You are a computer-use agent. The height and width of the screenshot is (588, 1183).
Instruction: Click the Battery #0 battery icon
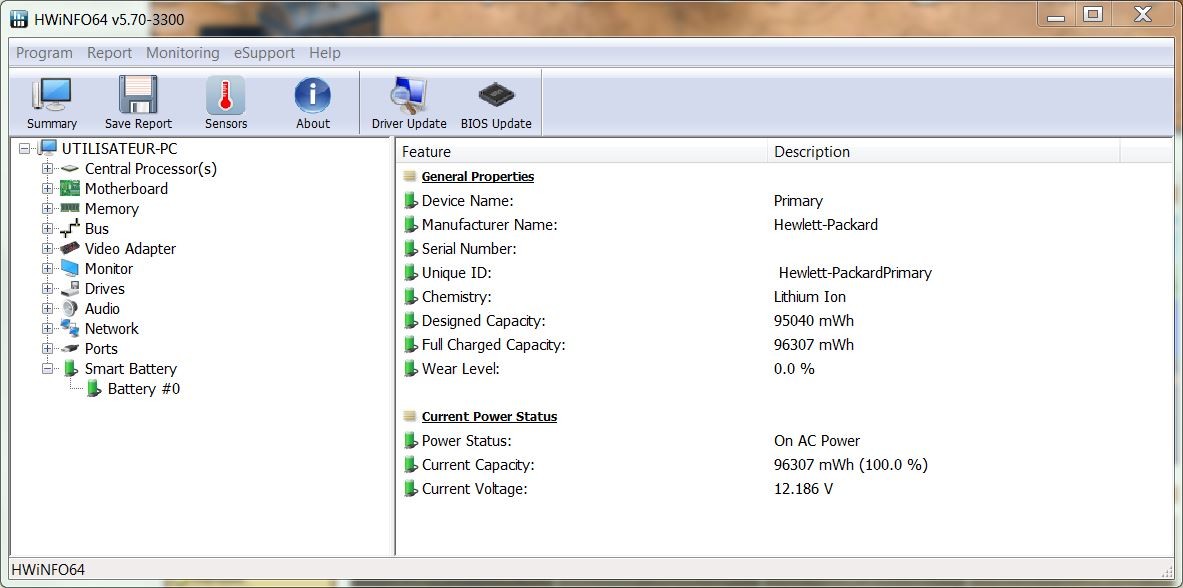(93, 388)
